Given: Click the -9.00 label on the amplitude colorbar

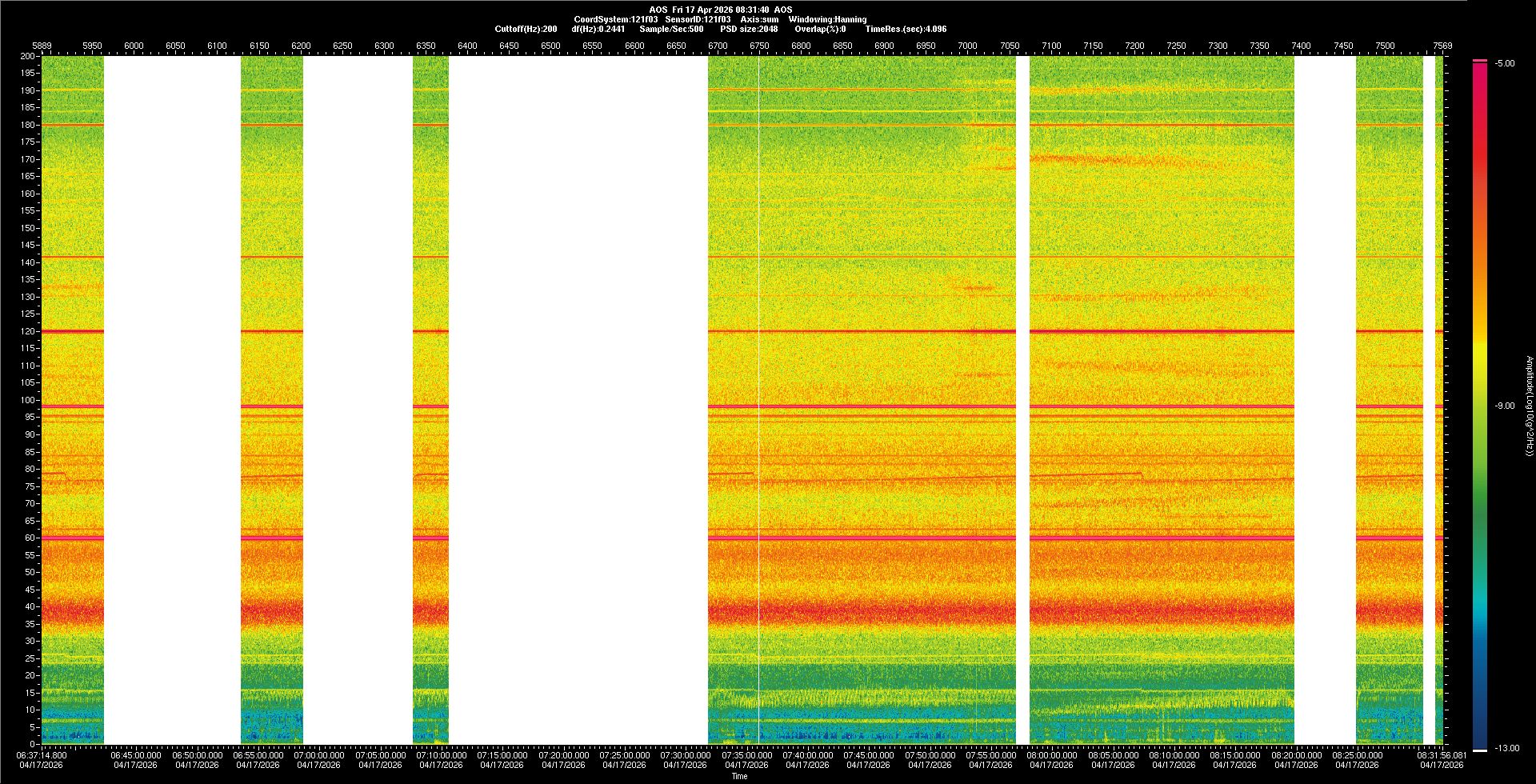Looking at the screenshot, I should click(x=1504, y=406).
